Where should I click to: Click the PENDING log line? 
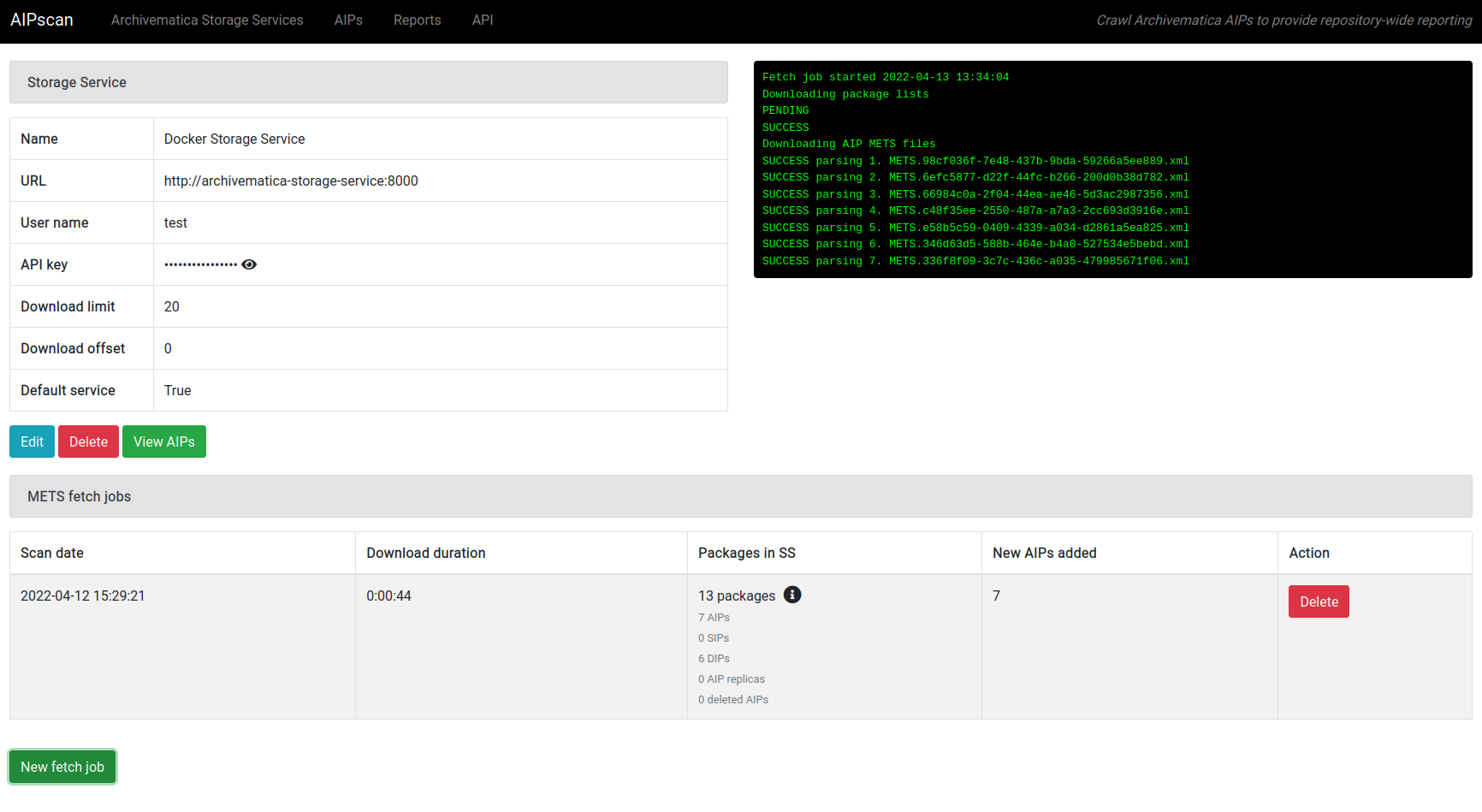(785, 110)
